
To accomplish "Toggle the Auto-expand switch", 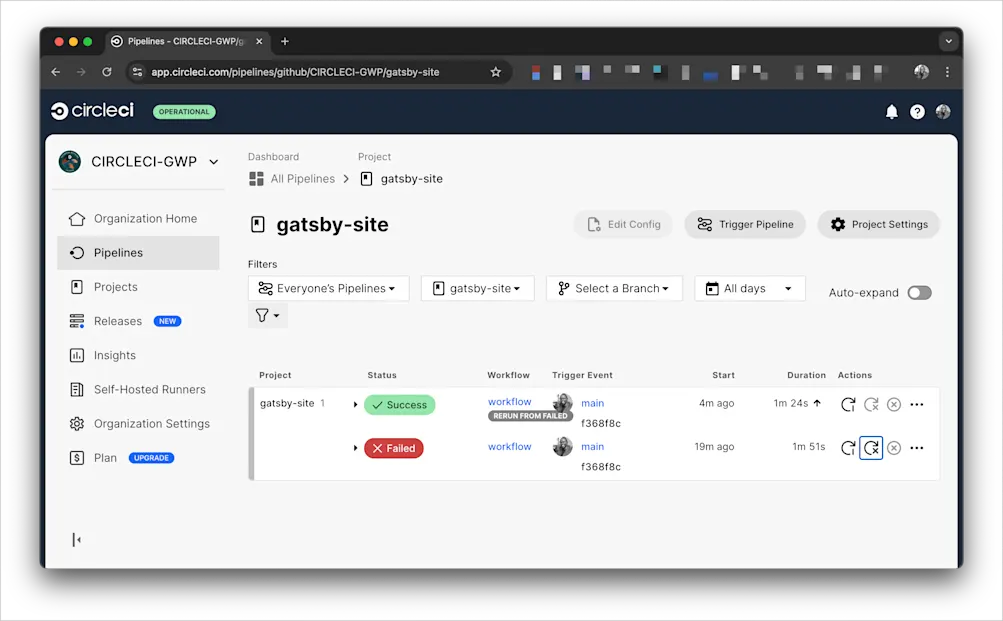I will pos(919,293).
